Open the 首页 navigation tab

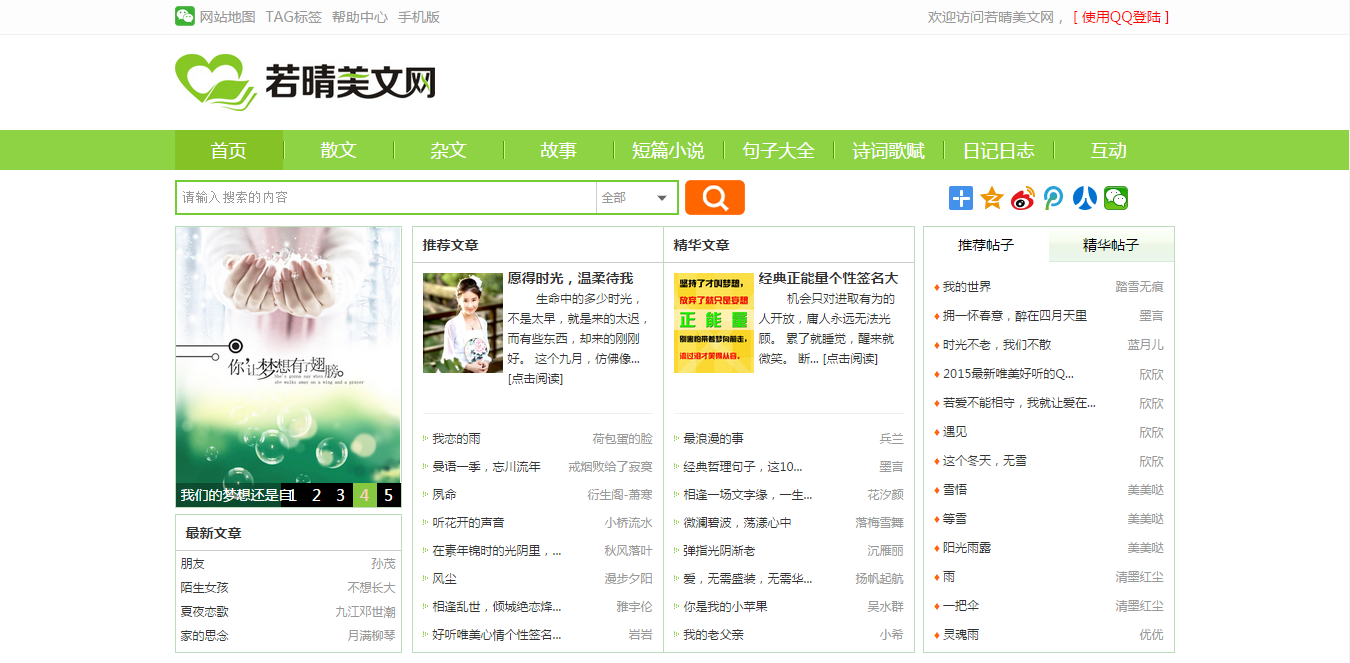229,150
